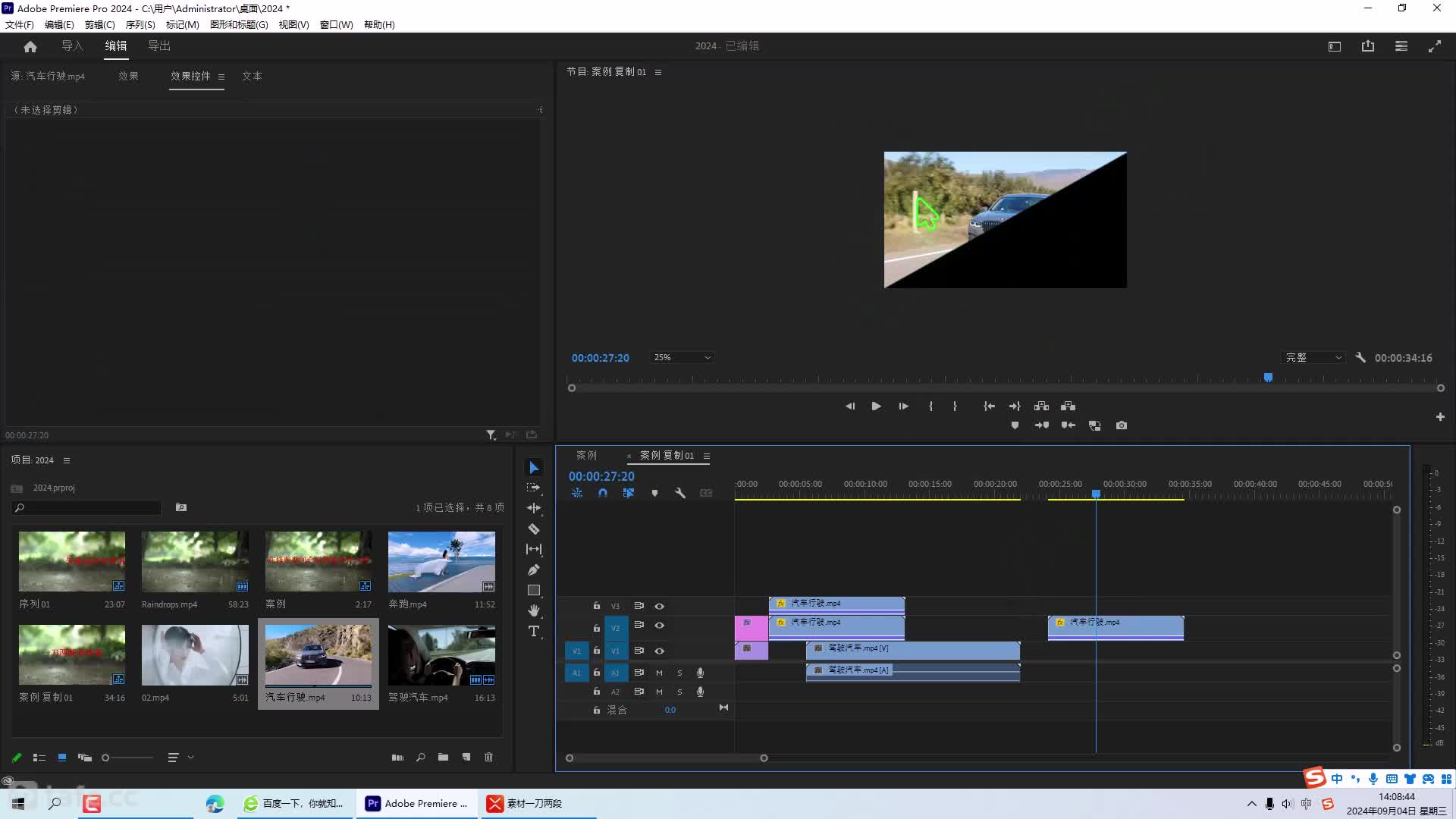Play the program monitor
This screenshot has height=819, width=1456.
point(876,406)
